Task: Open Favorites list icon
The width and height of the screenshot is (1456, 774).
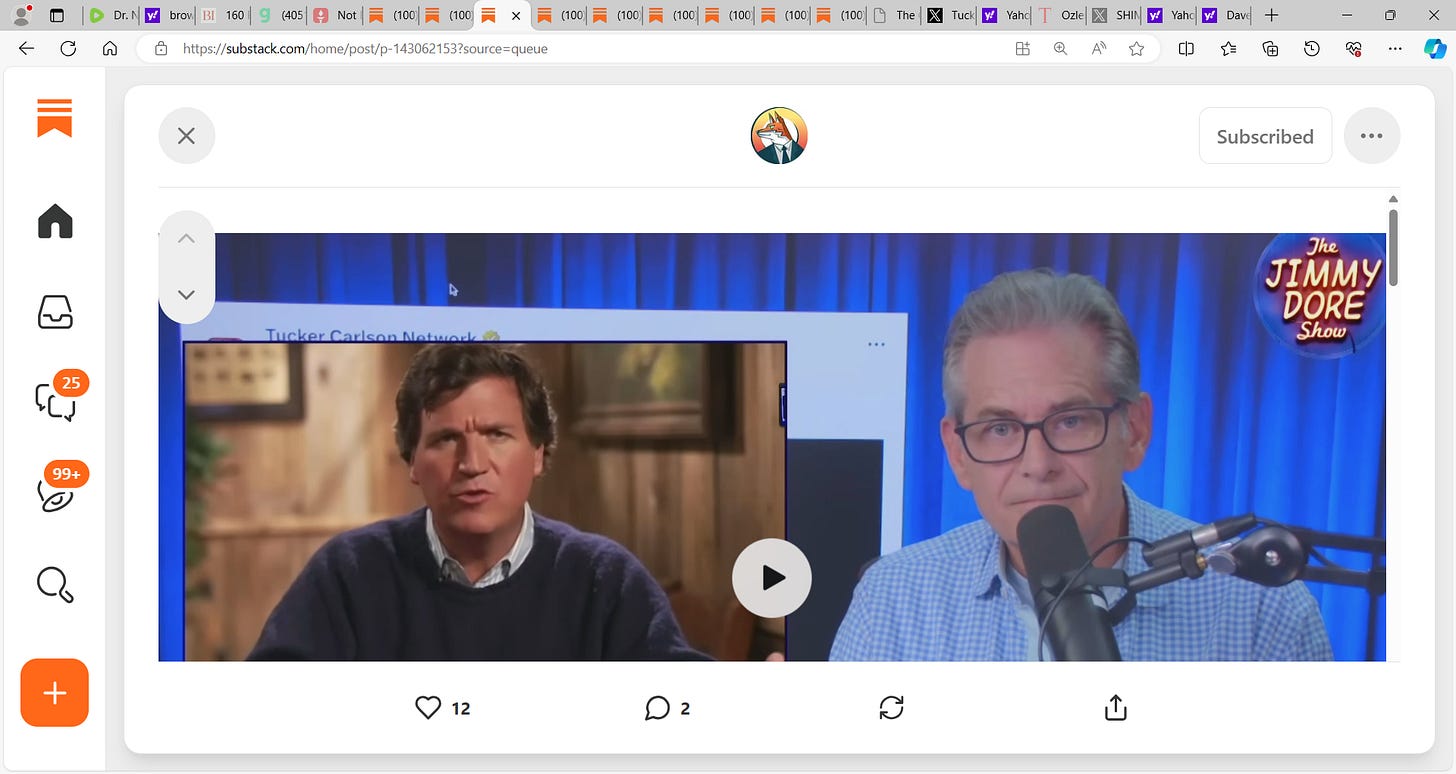Action: click(1228, 48)
